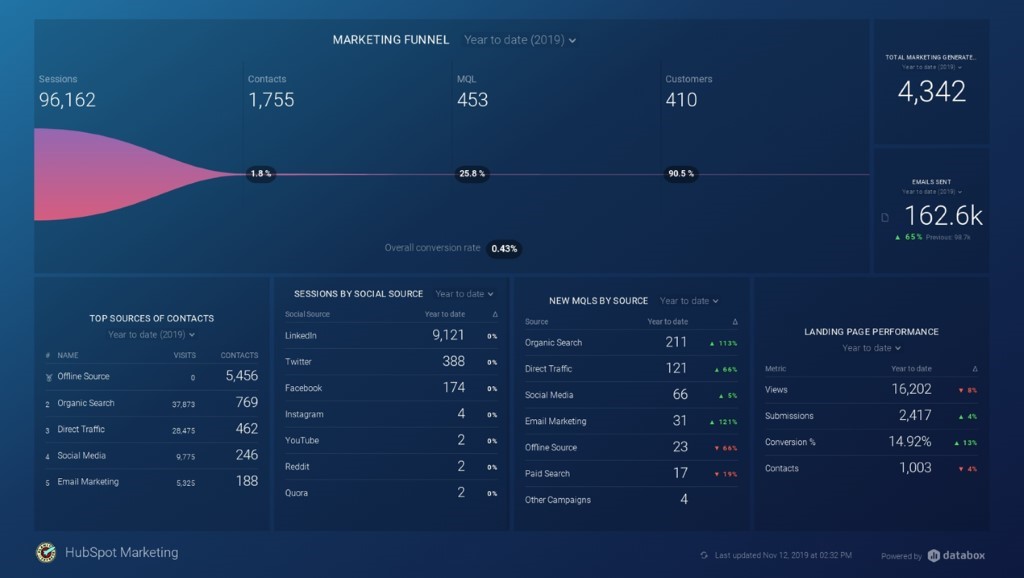Click Email Marketing in New MQLs by Source
This screenshot has height=578, width=1024.
tap(632, 421)
